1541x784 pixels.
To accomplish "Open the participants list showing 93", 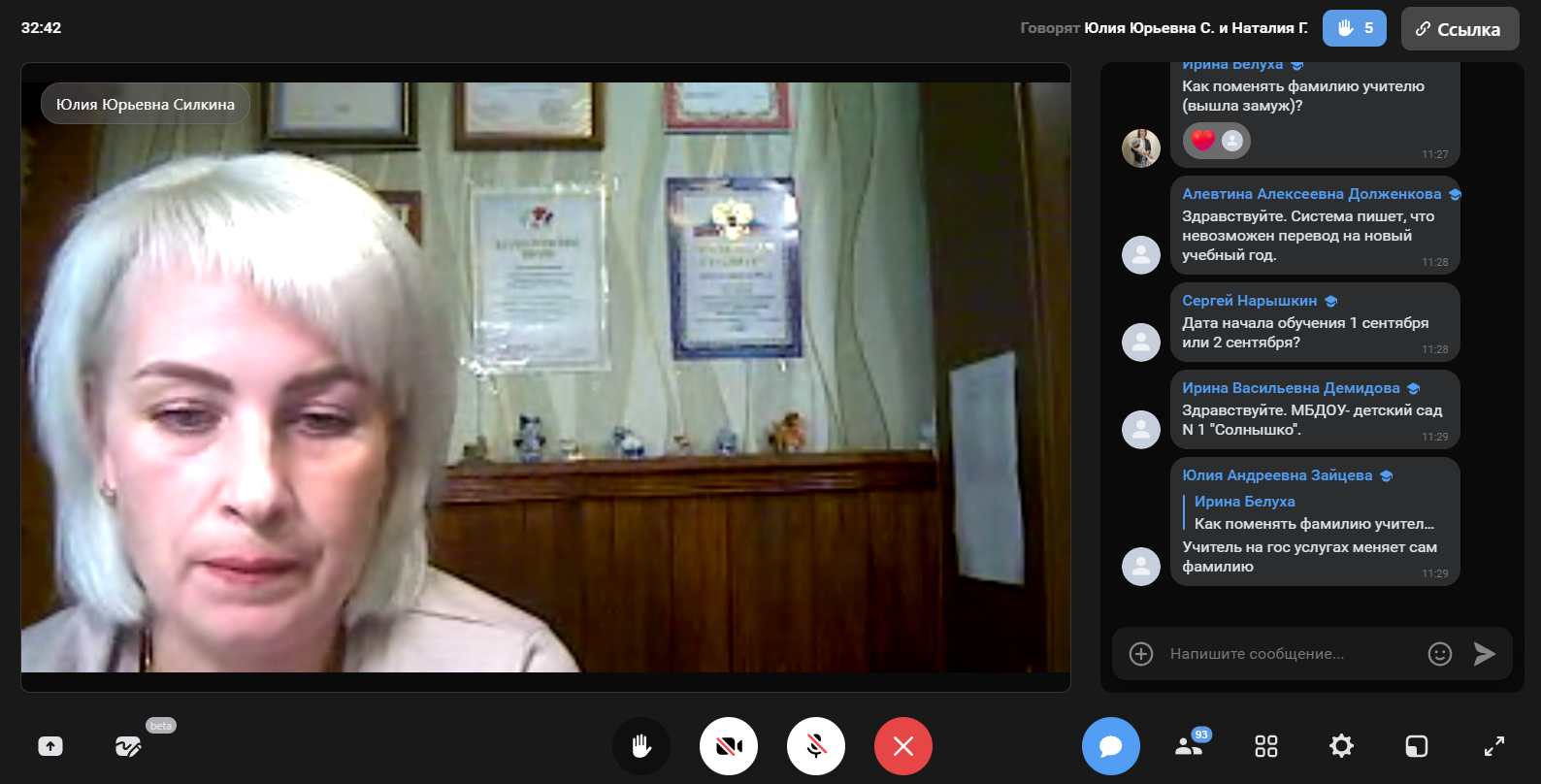I will (1189, 746).
